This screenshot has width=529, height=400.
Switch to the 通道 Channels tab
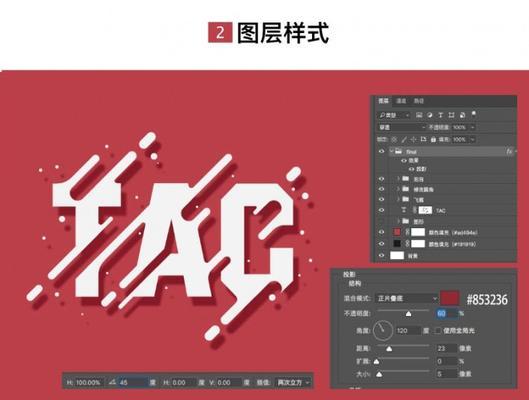401,101
